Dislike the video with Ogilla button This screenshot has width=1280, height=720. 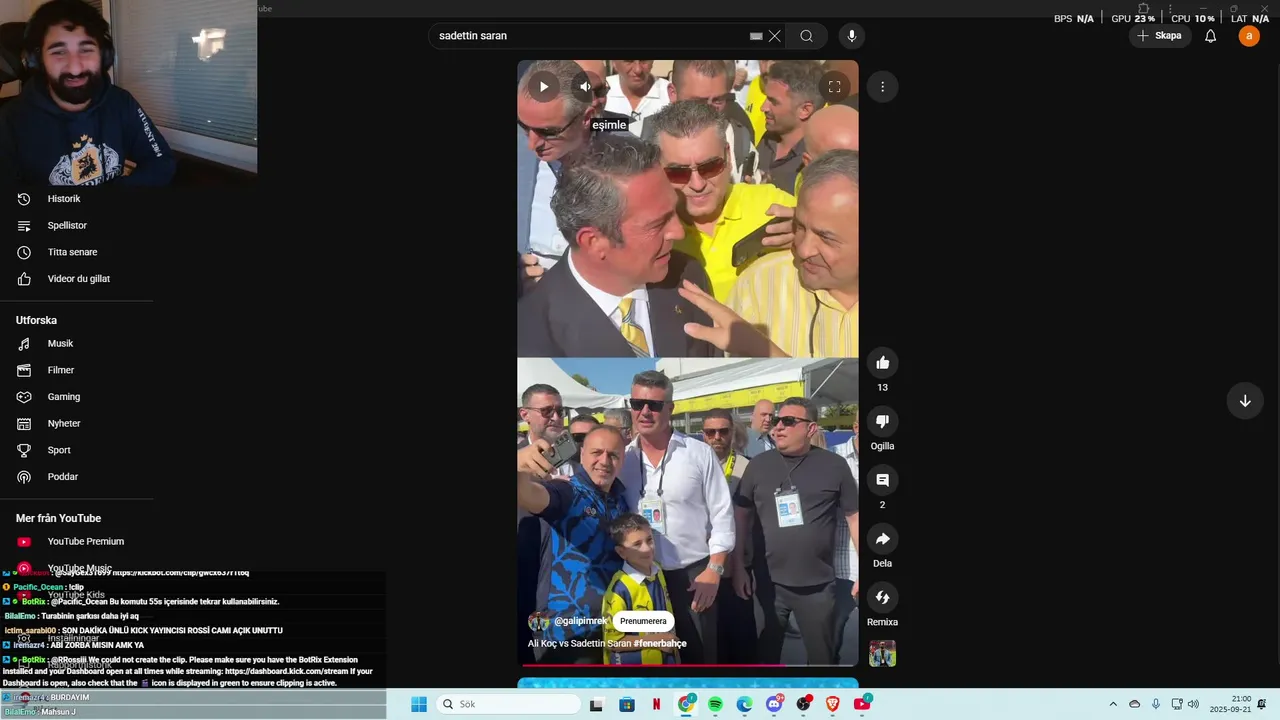click(882, 421)
